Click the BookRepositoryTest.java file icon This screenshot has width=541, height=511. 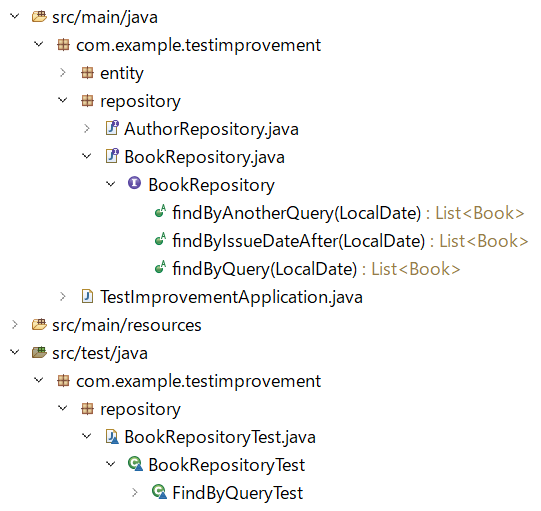click(x=112, y=436)
